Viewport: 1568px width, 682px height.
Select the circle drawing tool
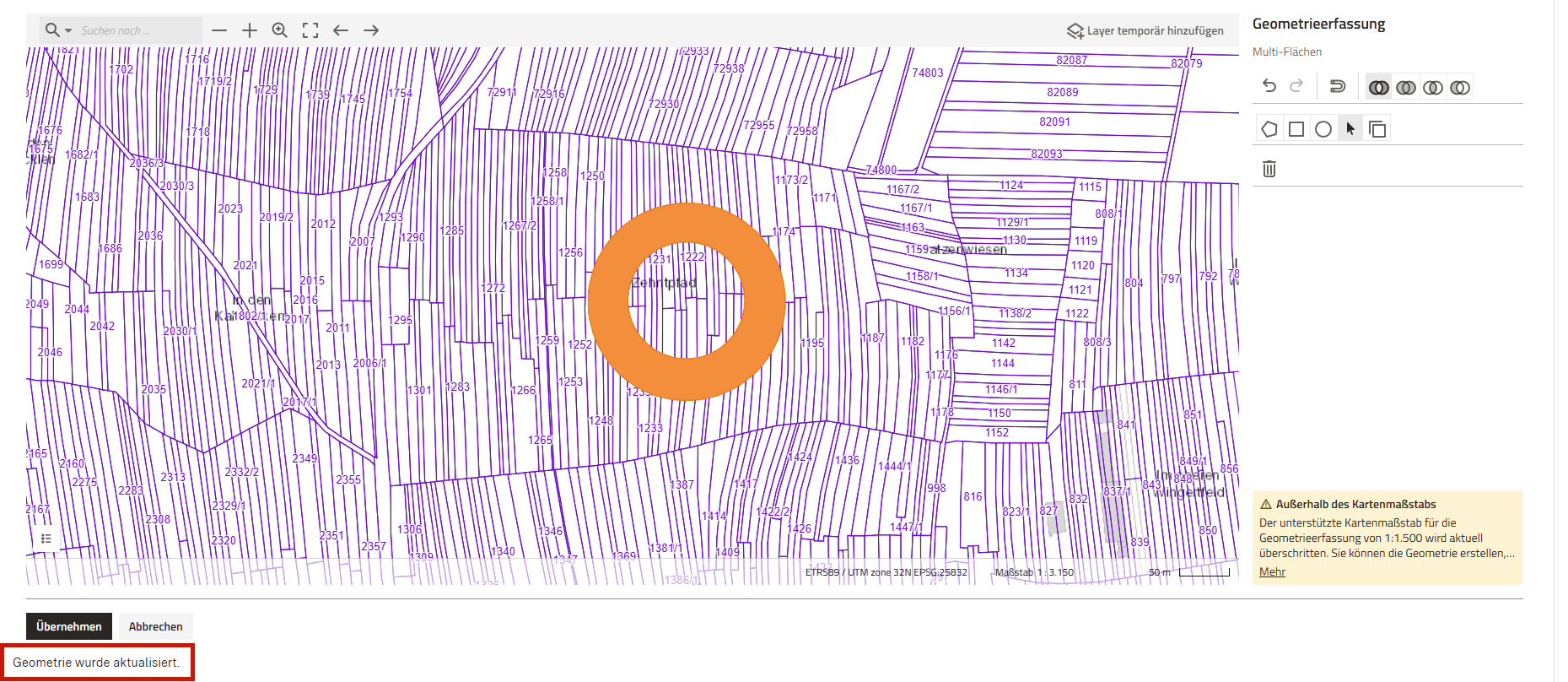point(1323,129)
